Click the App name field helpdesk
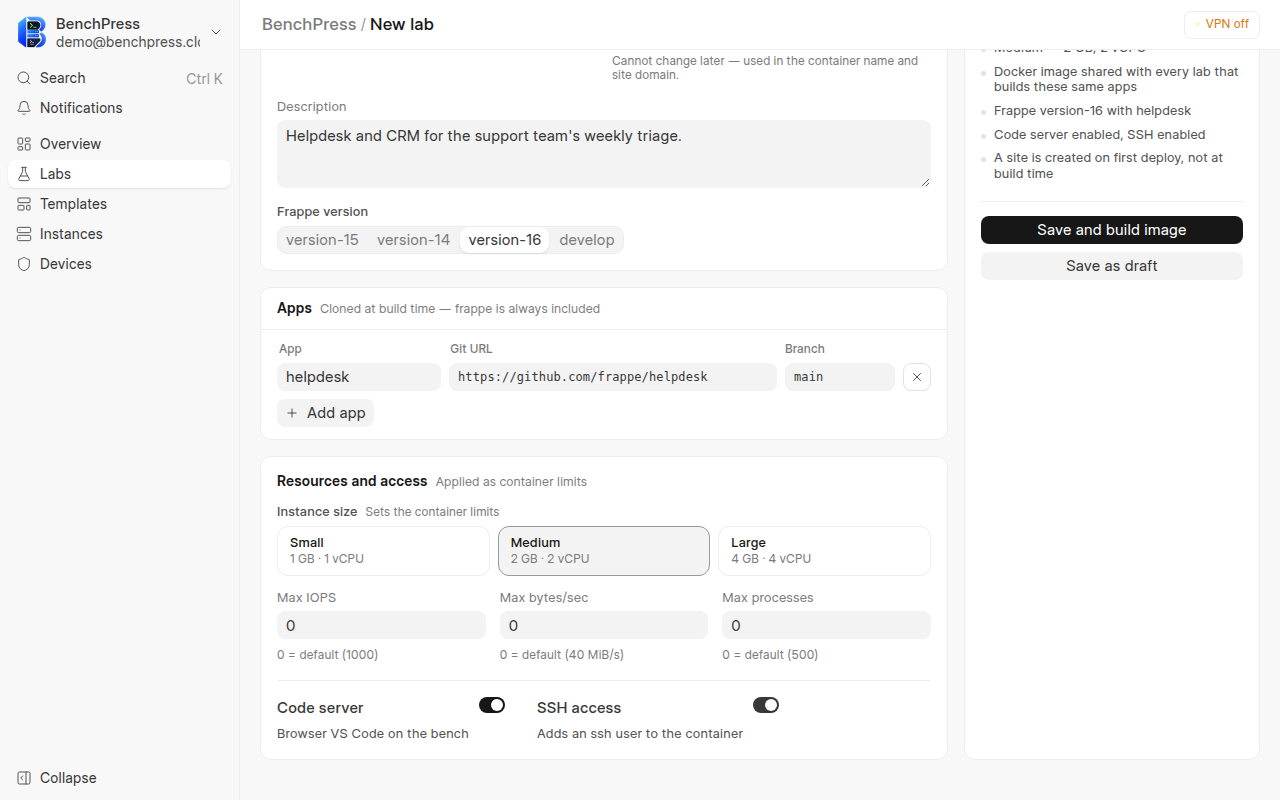 [x=359, y=377]
